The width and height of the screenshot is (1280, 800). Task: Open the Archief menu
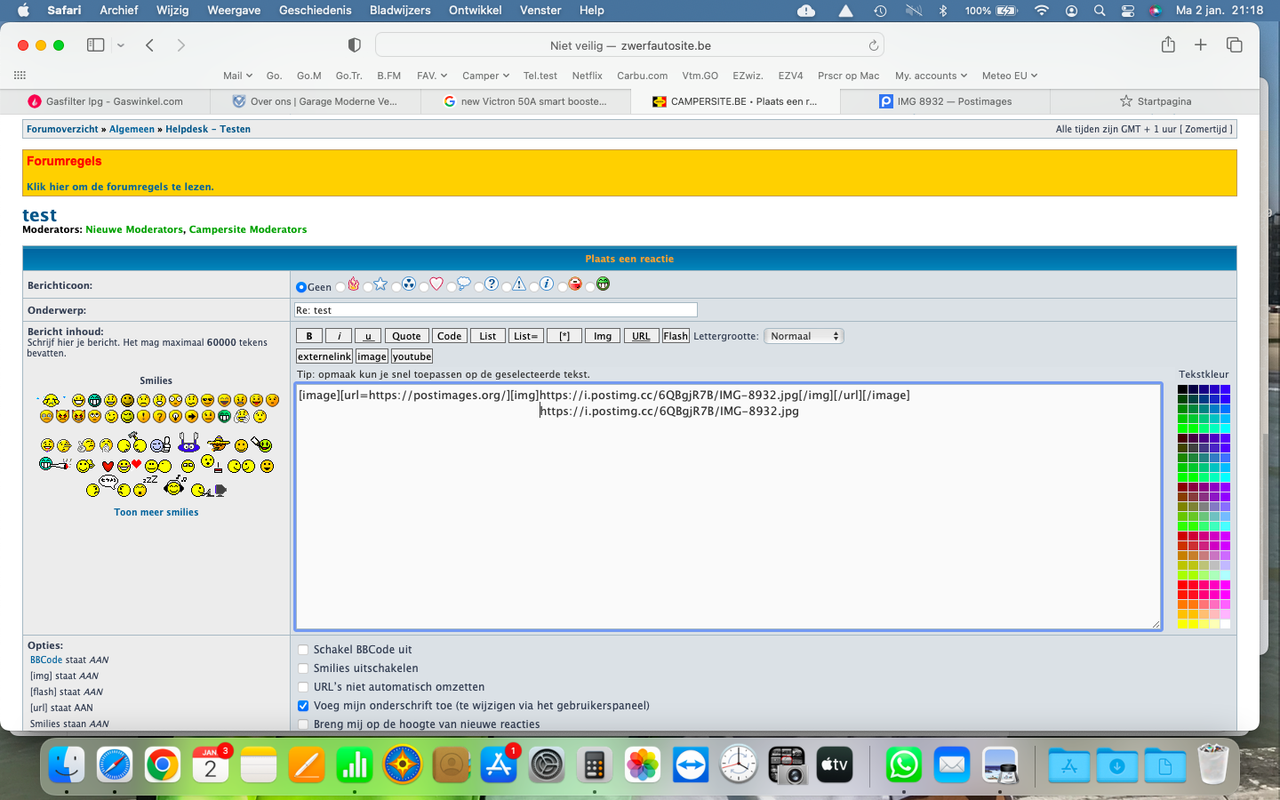pyautogui.click(x=119, y=10)
